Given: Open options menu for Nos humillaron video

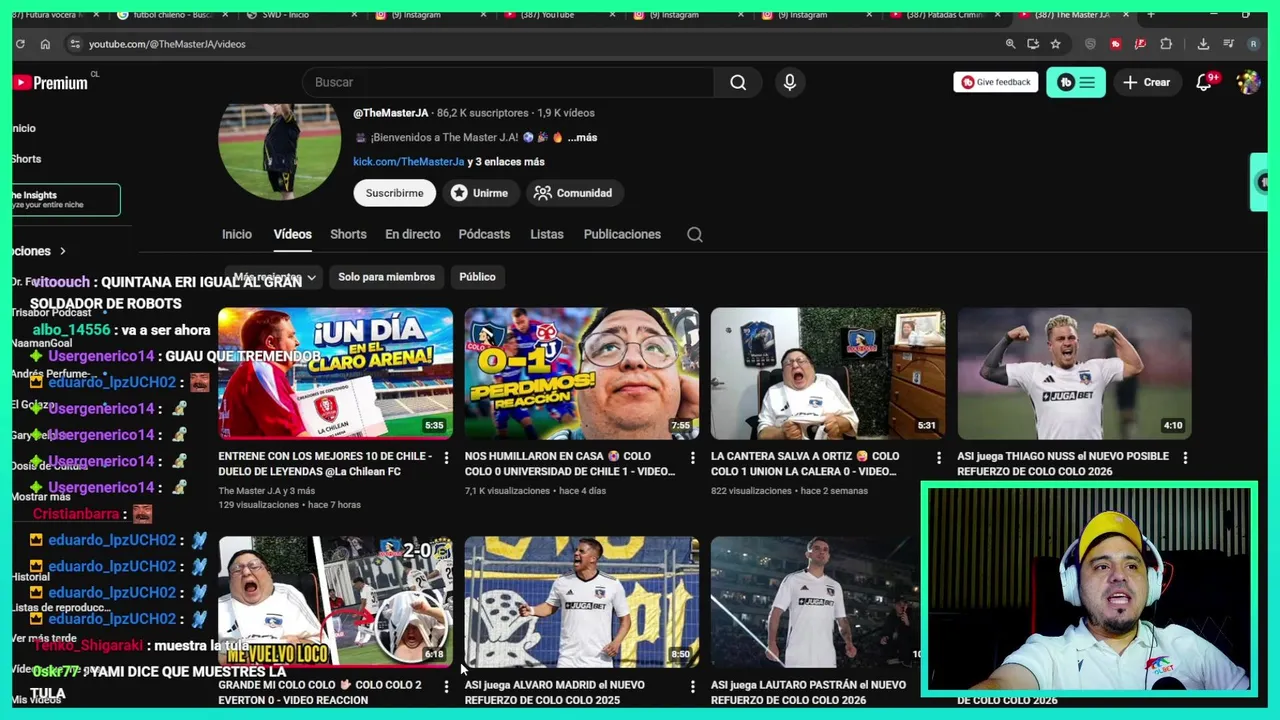Looking at the screenshot, I should click(692, 458).
